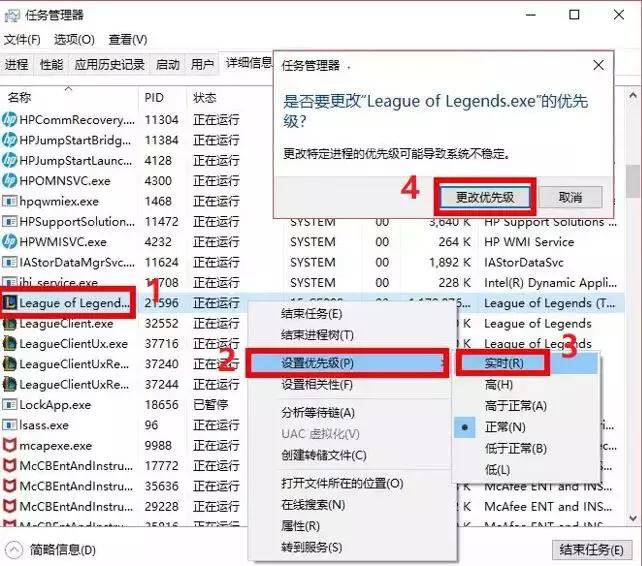This screenshot has width=642, height=566.
Task: Click the Task Manager title bar icon
Action: coord(12,16)
